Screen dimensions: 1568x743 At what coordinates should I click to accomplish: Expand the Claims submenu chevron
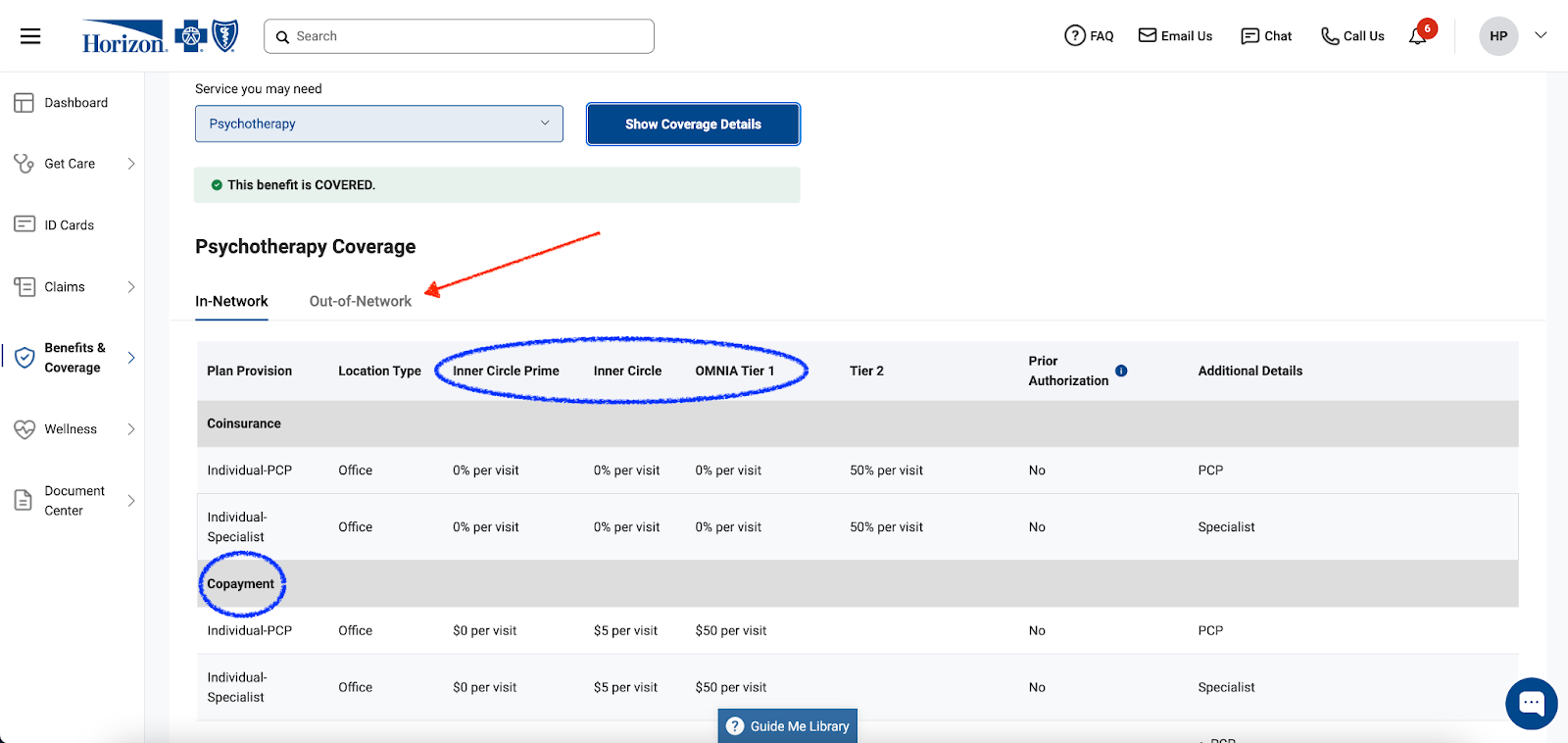click(131, 287)
